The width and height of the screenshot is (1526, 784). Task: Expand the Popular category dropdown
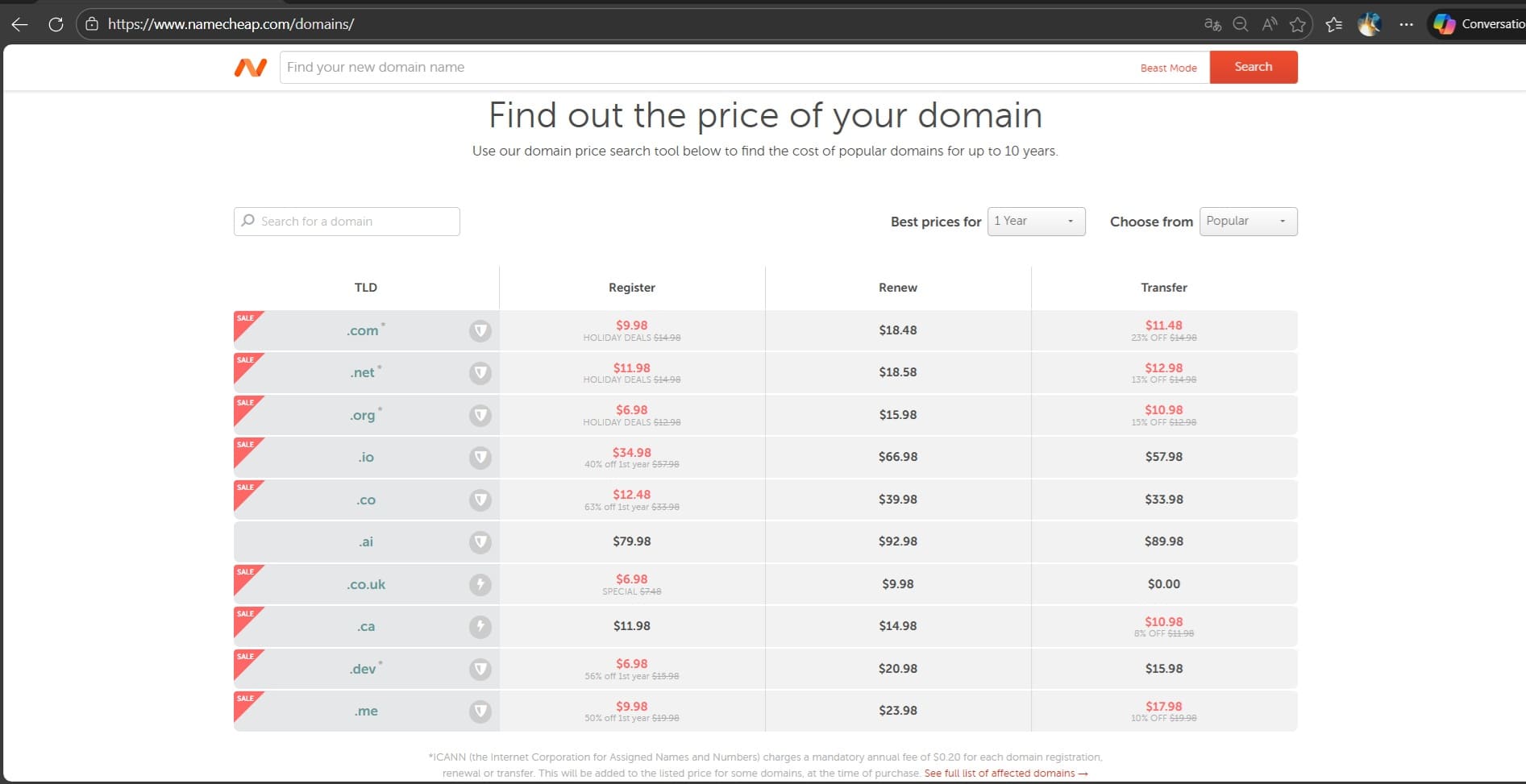point(1248,222)
